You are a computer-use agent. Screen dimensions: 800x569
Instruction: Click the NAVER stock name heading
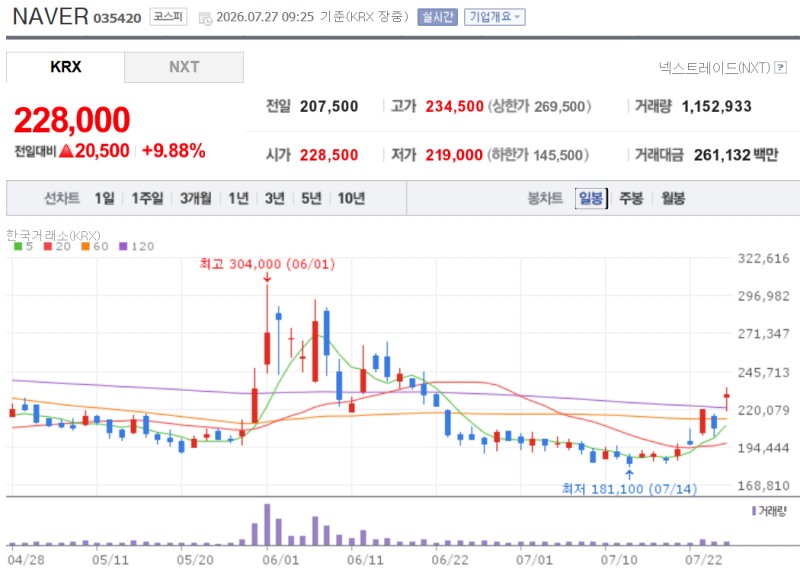50,17
